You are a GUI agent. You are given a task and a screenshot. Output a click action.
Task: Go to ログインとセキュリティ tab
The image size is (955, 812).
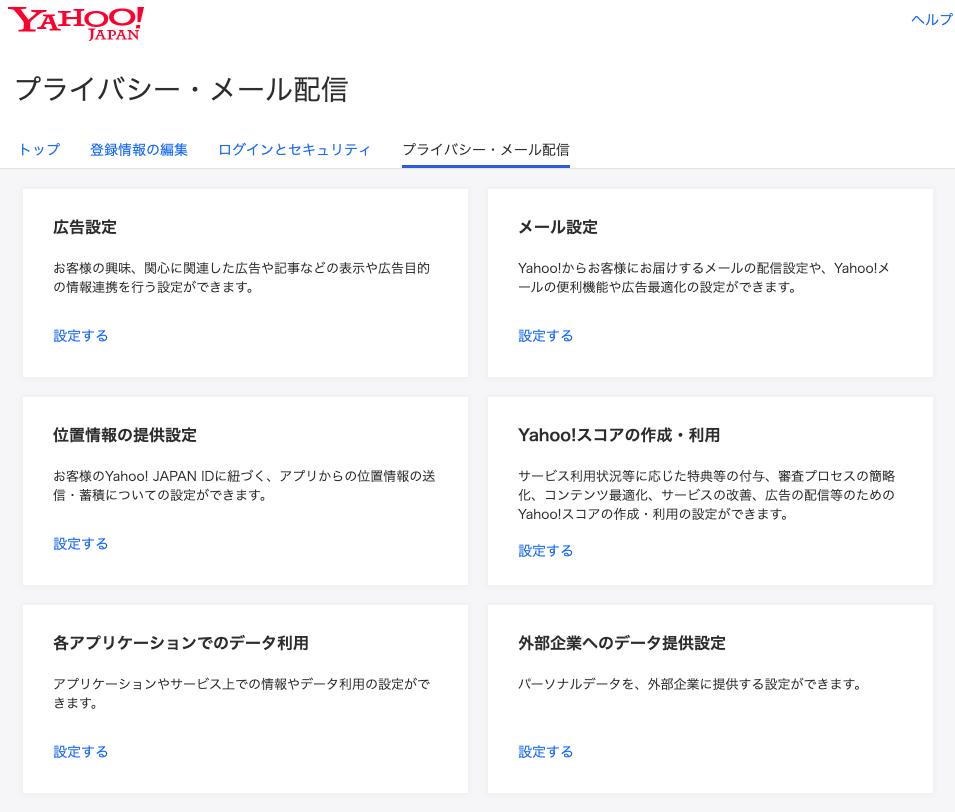tap(294, 149)
